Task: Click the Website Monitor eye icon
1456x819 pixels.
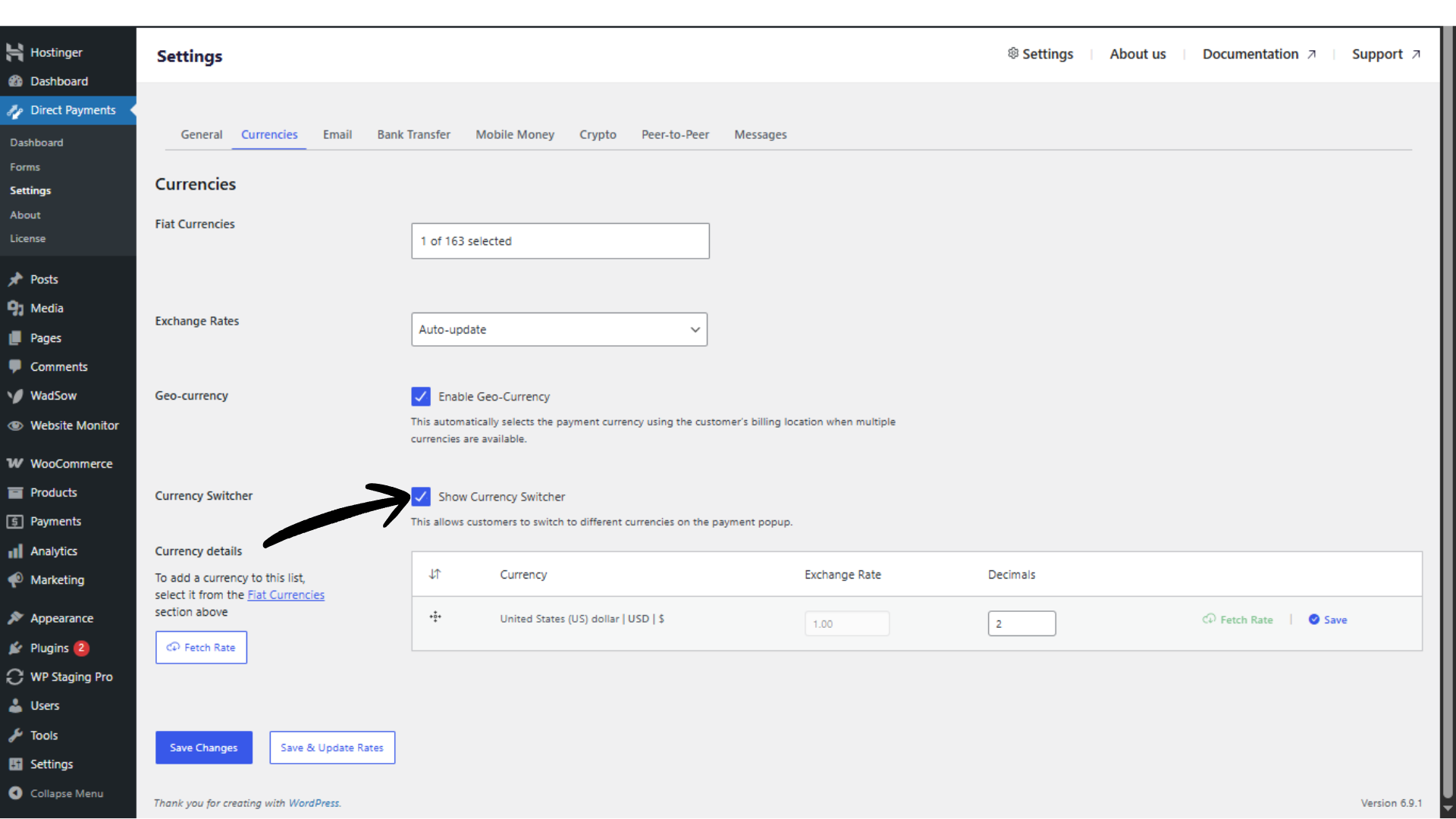Action: coord(14,426)
